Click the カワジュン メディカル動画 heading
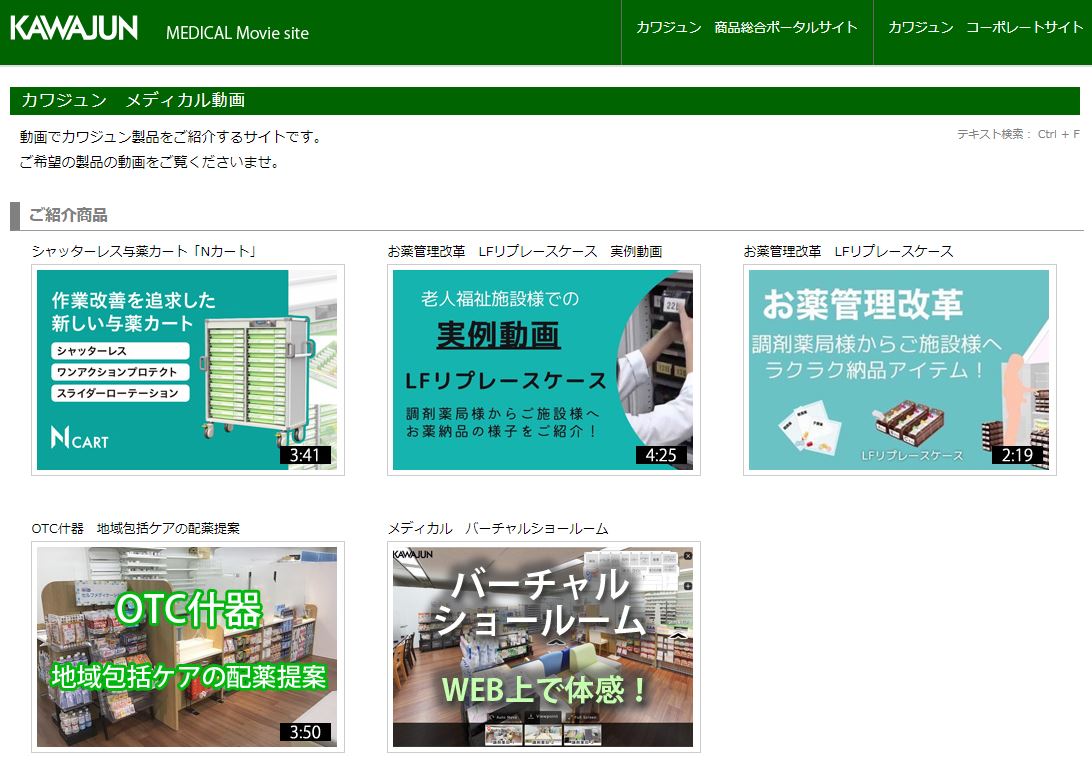The width and height of the screenshot is (1092, 764). coord(133,100)
